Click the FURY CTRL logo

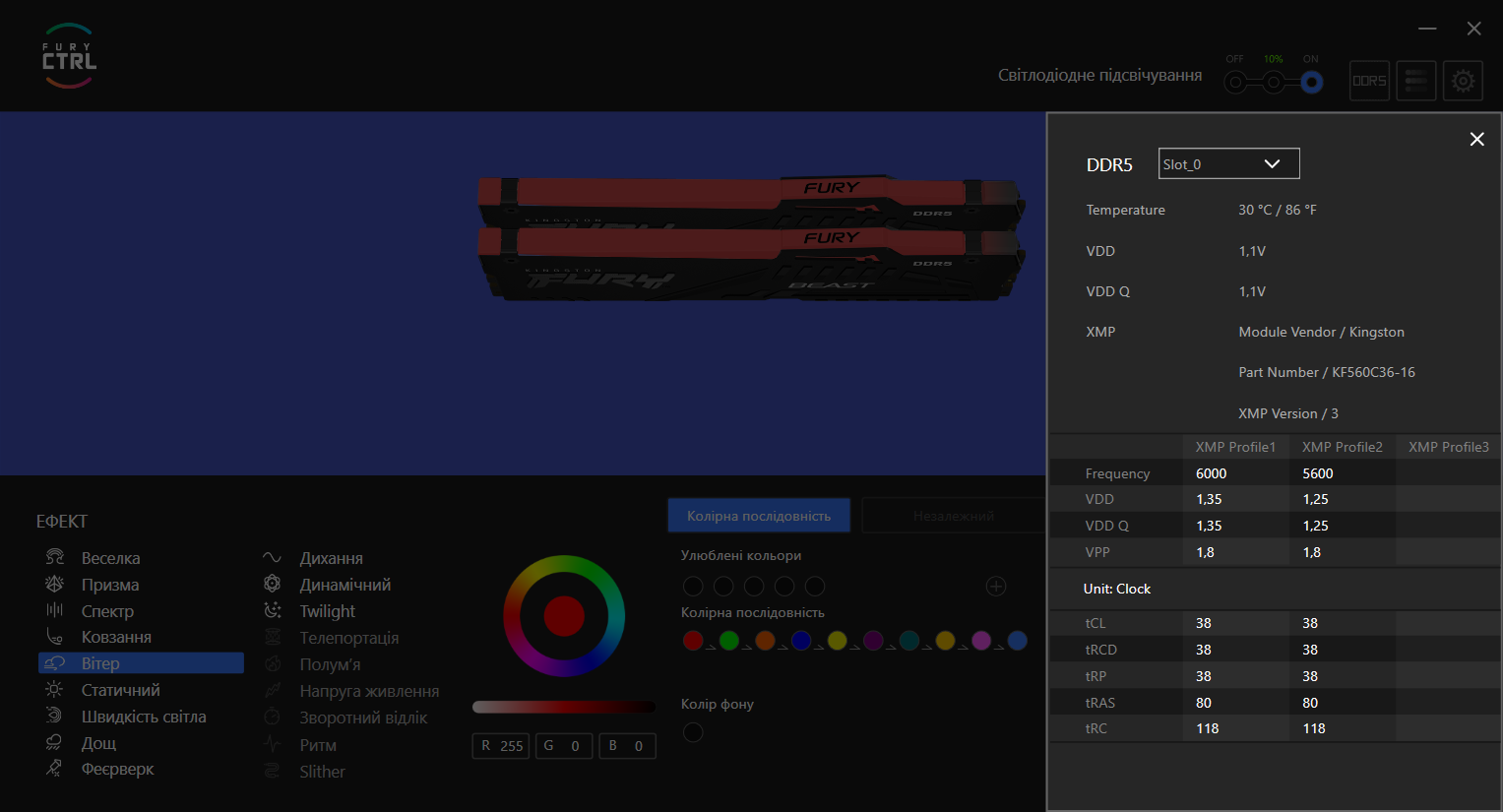69,56
